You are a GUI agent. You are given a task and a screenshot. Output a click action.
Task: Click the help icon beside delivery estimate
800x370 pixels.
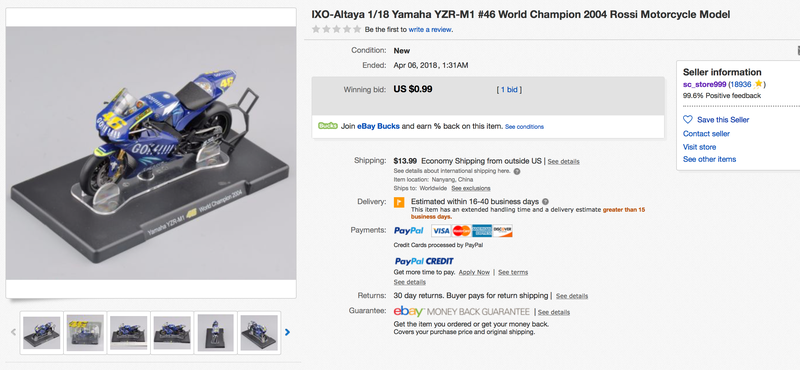coord(545,202)
